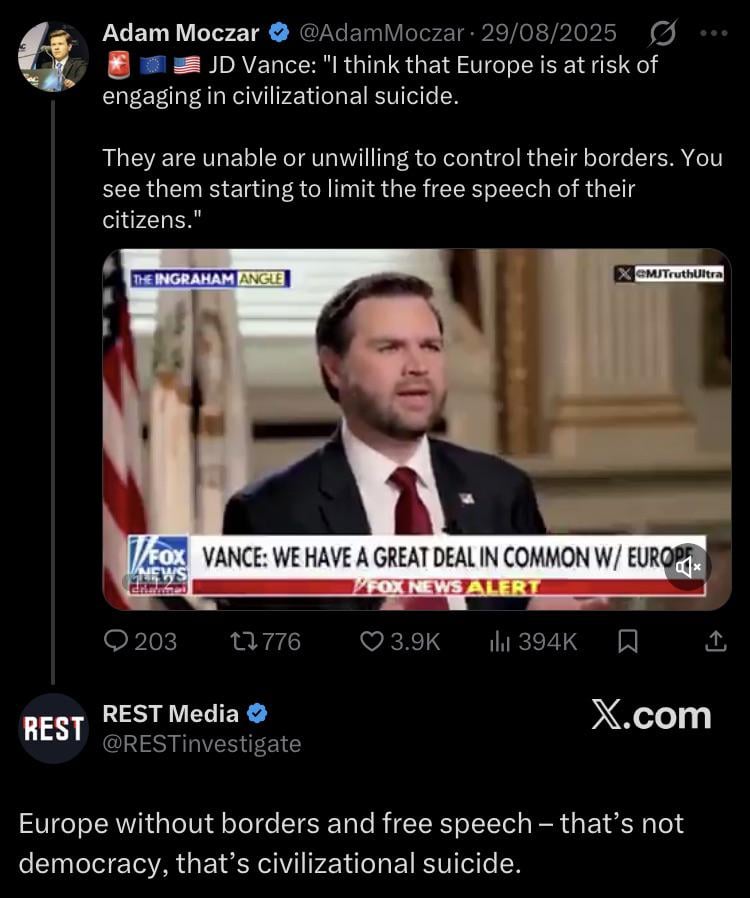Click the 29/08/2025 post date
Viewport: 750px width, 898px height.
(549, 34)
